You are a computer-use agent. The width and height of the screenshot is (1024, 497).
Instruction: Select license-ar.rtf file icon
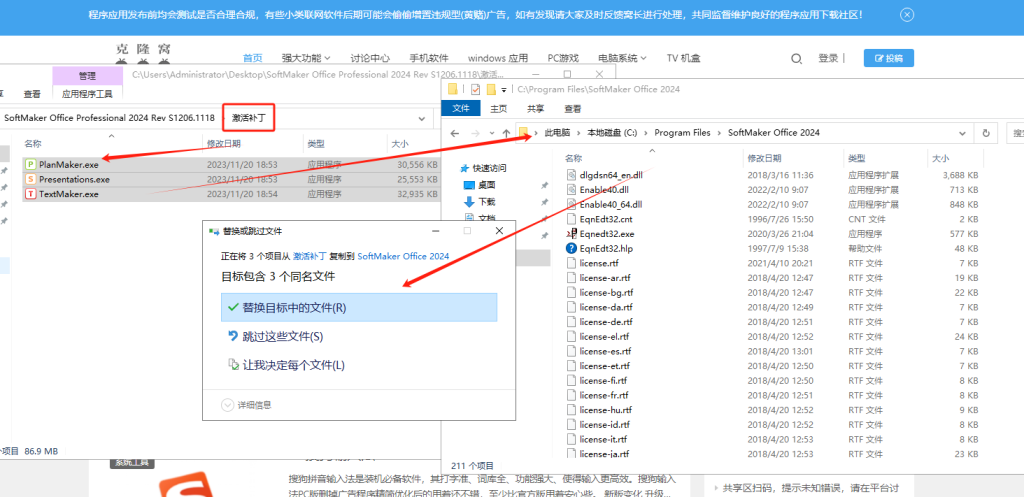point(571,278)
